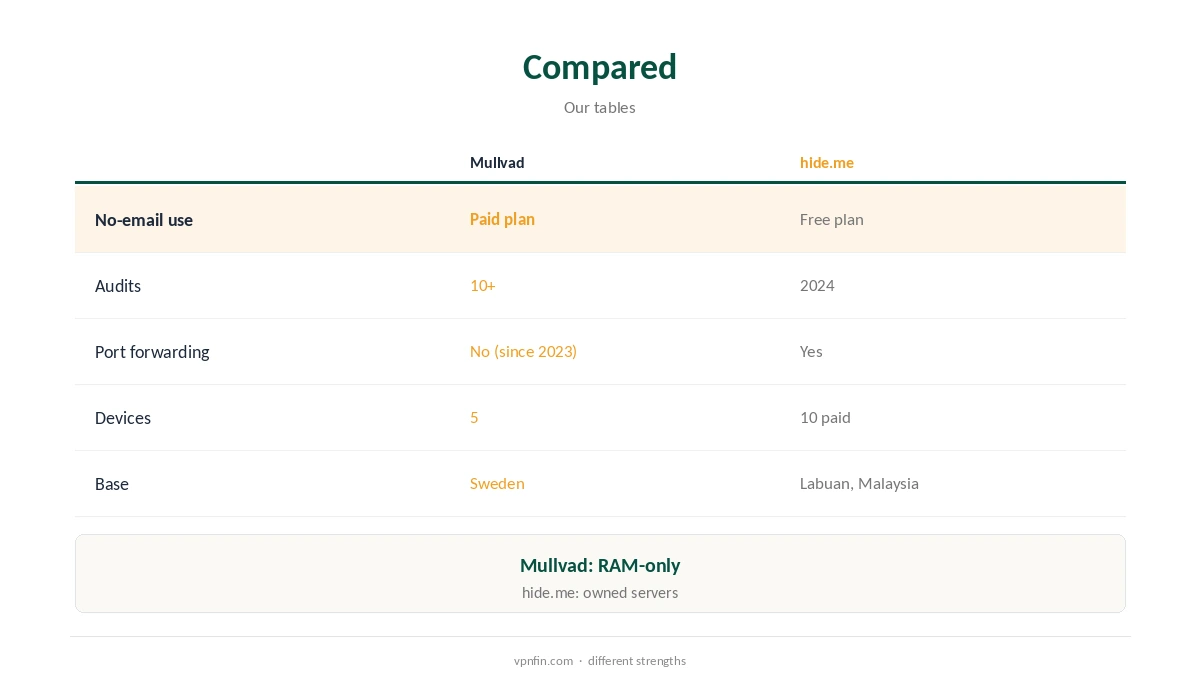Click the 'Paid plan' cell
This screenshot has height=680, width=1200.
502,219
